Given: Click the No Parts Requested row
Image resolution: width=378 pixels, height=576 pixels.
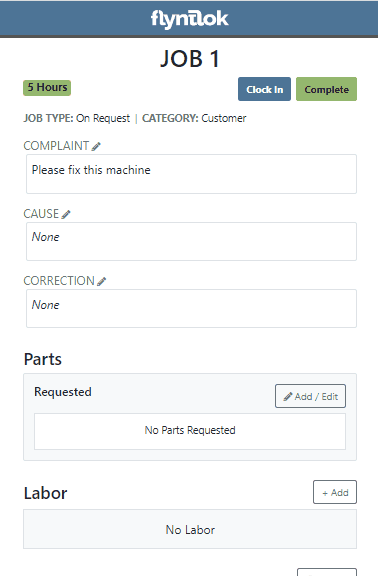Looking at the screenshot, I should pyautogui.click(x=190, y=431).
